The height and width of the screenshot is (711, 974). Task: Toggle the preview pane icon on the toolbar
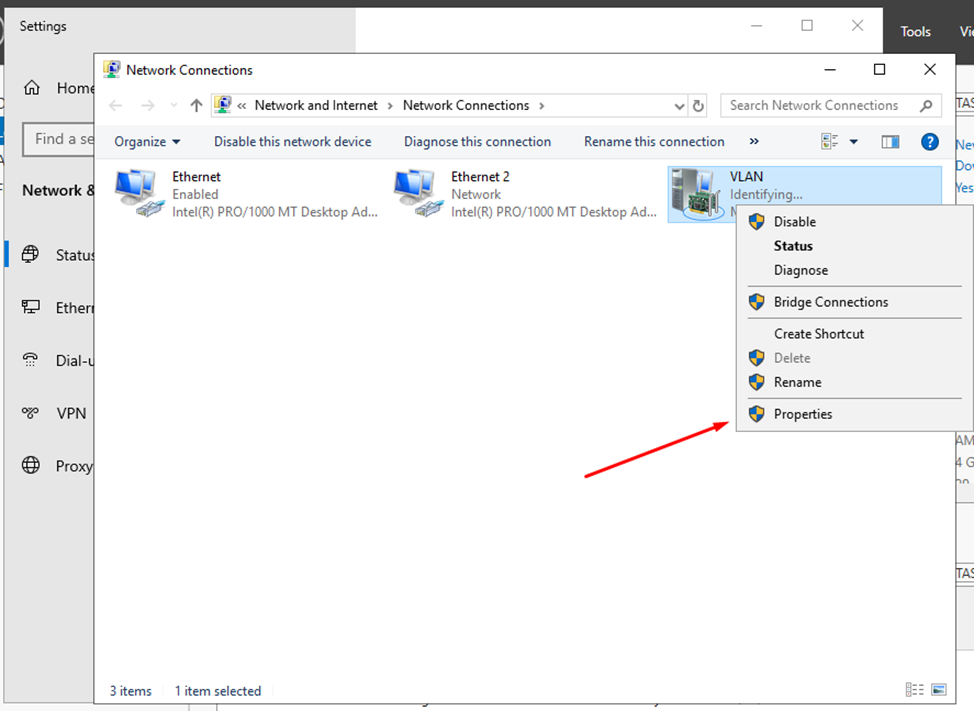pyautogui.click(x=890, y=141)
